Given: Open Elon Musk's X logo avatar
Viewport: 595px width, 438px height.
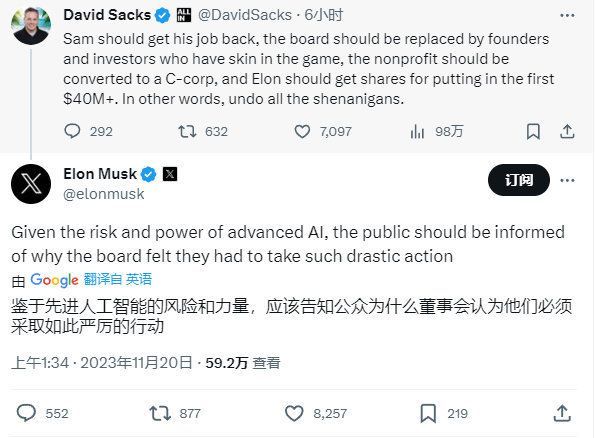Looking at the screenshot, I should [31, 184].
